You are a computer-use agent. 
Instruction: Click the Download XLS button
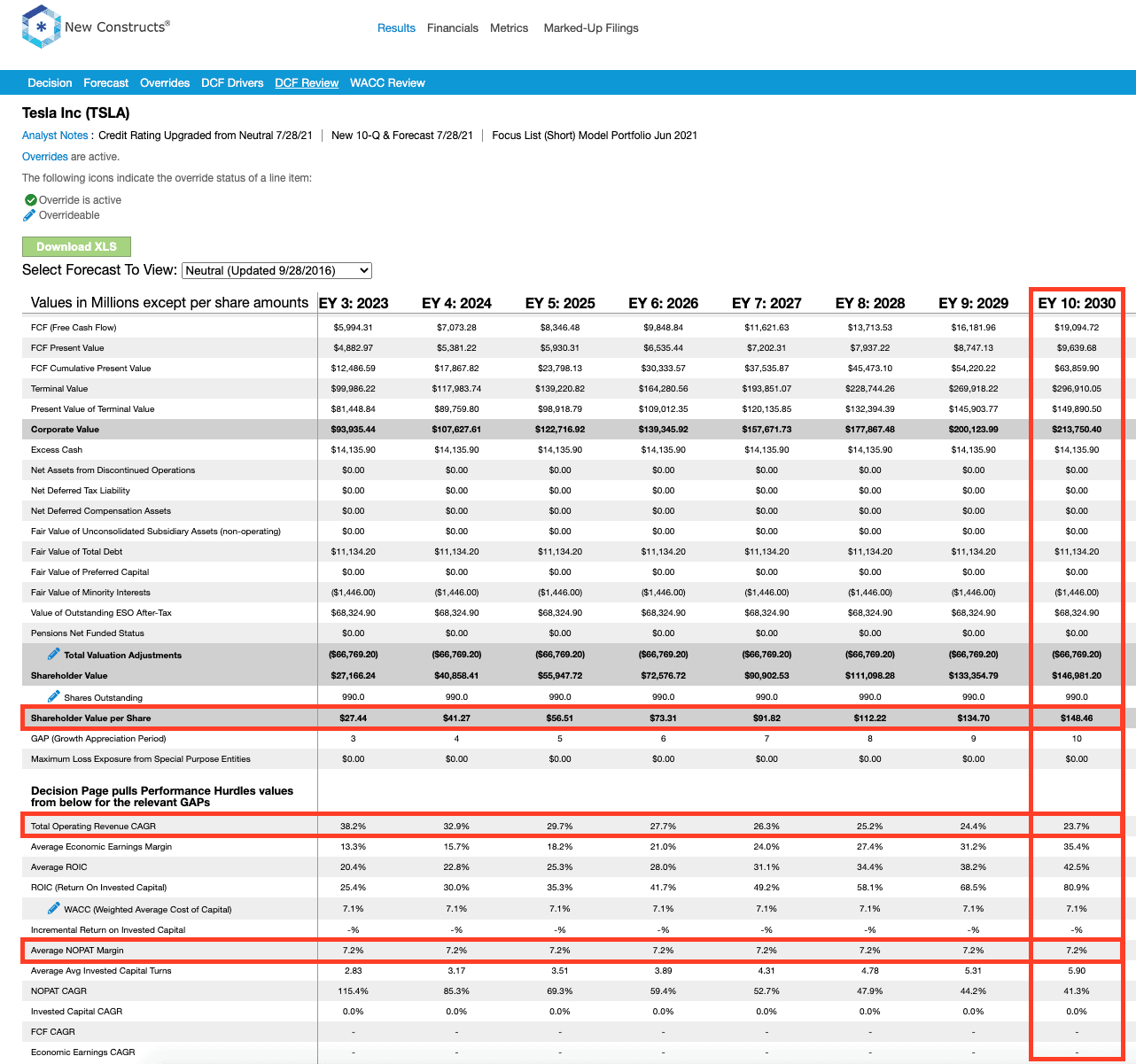pos(76,246)
